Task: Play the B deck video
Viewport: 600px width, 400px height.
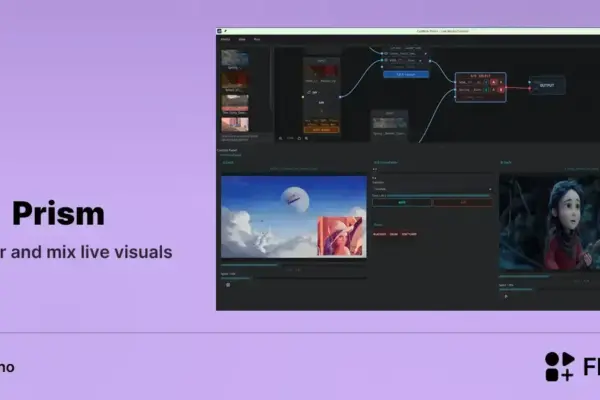Action: click(506, 296)
